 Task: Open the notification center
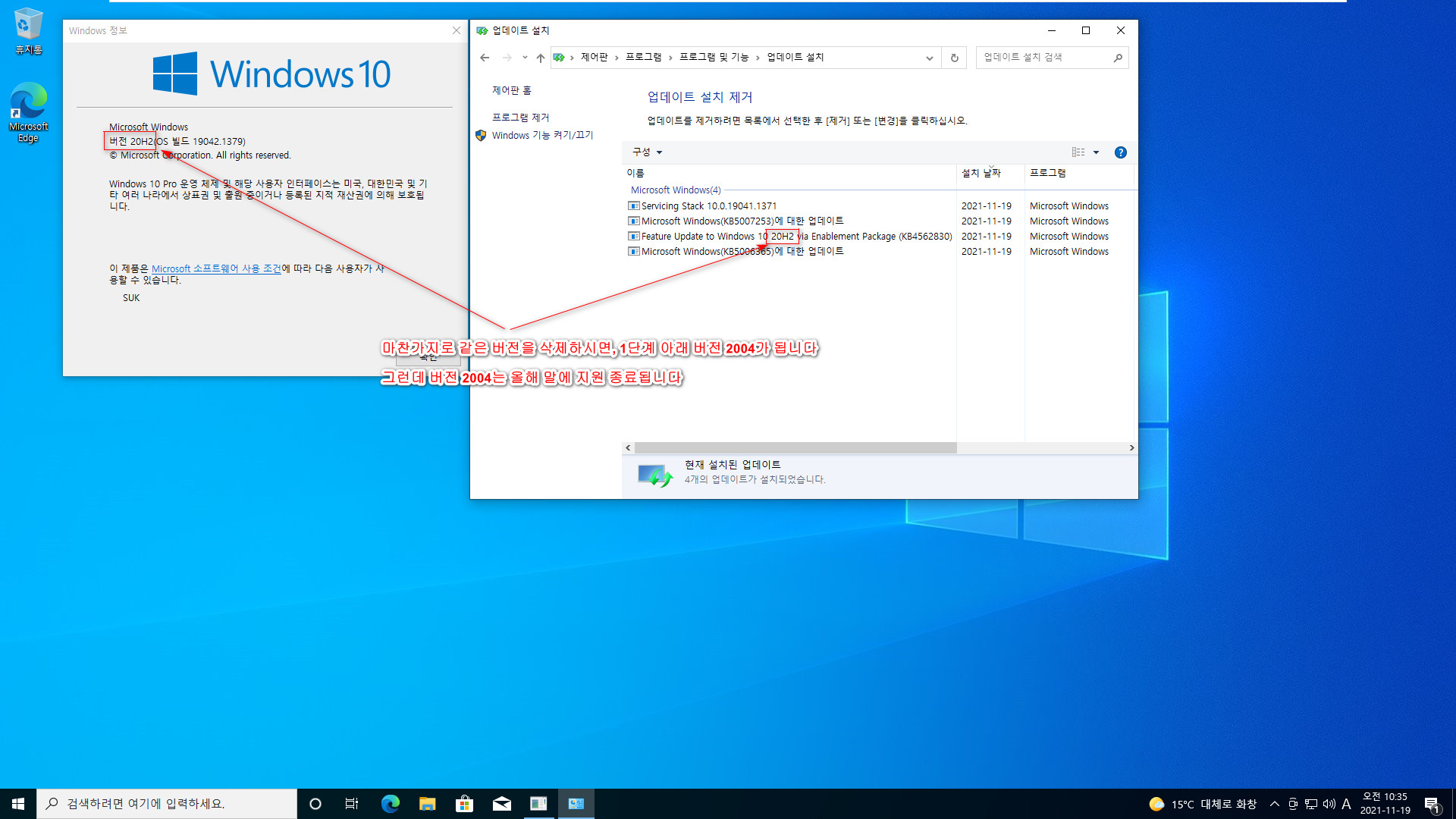(x=1432, y=804)
